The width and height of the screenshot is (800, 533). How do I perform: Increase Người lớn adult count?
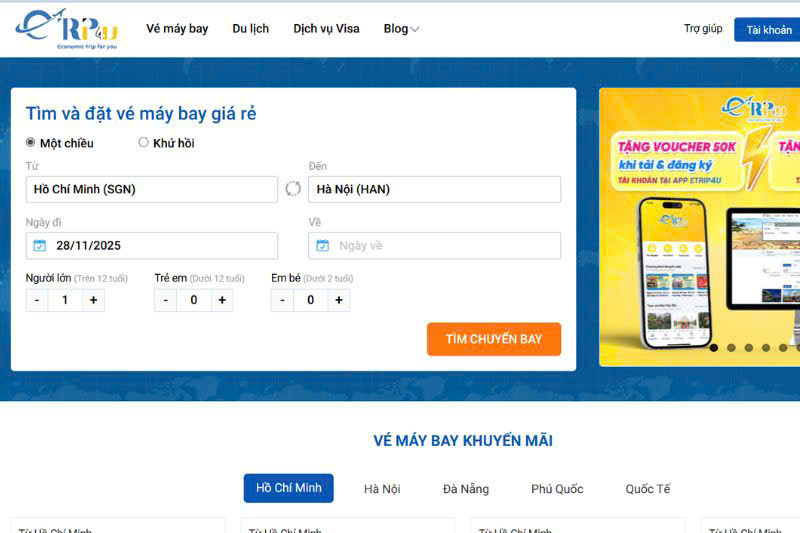[x=93, y=300]
